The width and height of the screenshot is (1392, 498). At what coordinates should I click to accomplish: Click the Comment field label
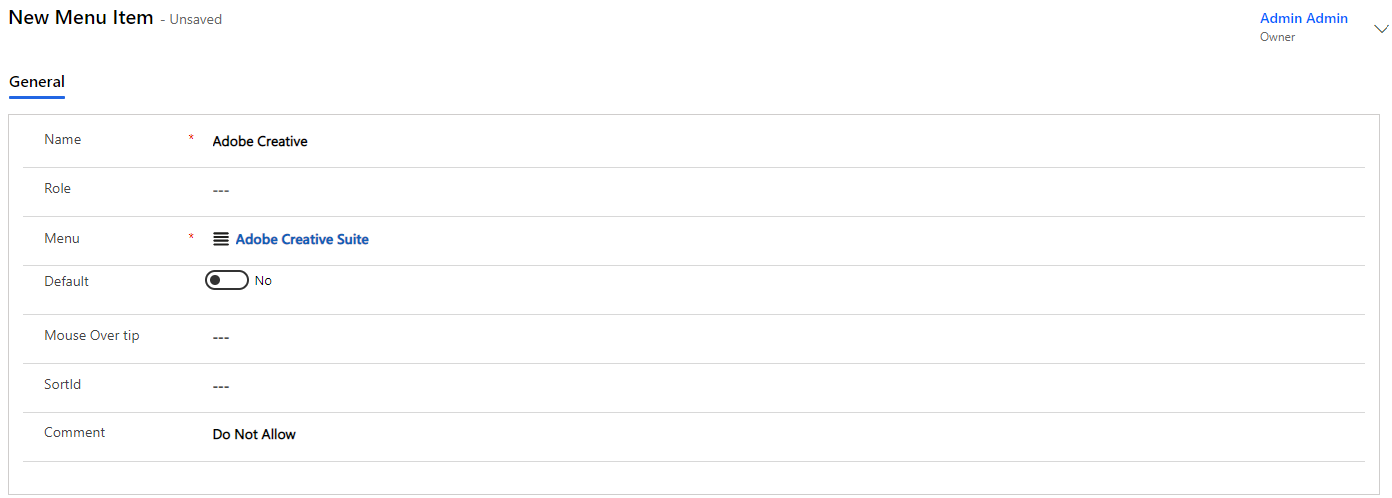(x=75, y=432)
